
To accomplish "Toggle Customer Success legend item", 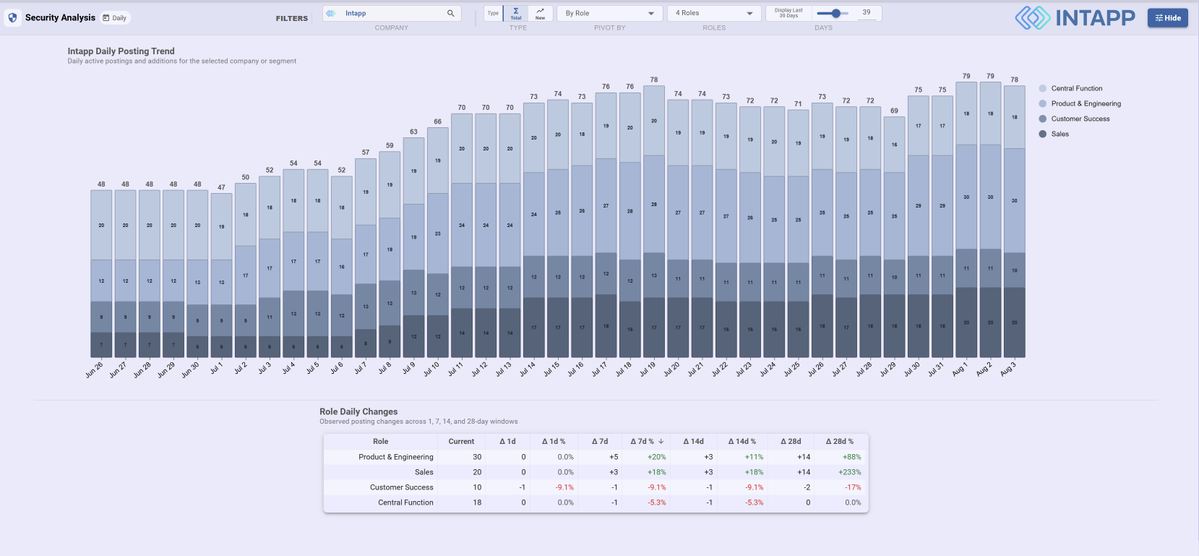I will tap(1074, 119).
